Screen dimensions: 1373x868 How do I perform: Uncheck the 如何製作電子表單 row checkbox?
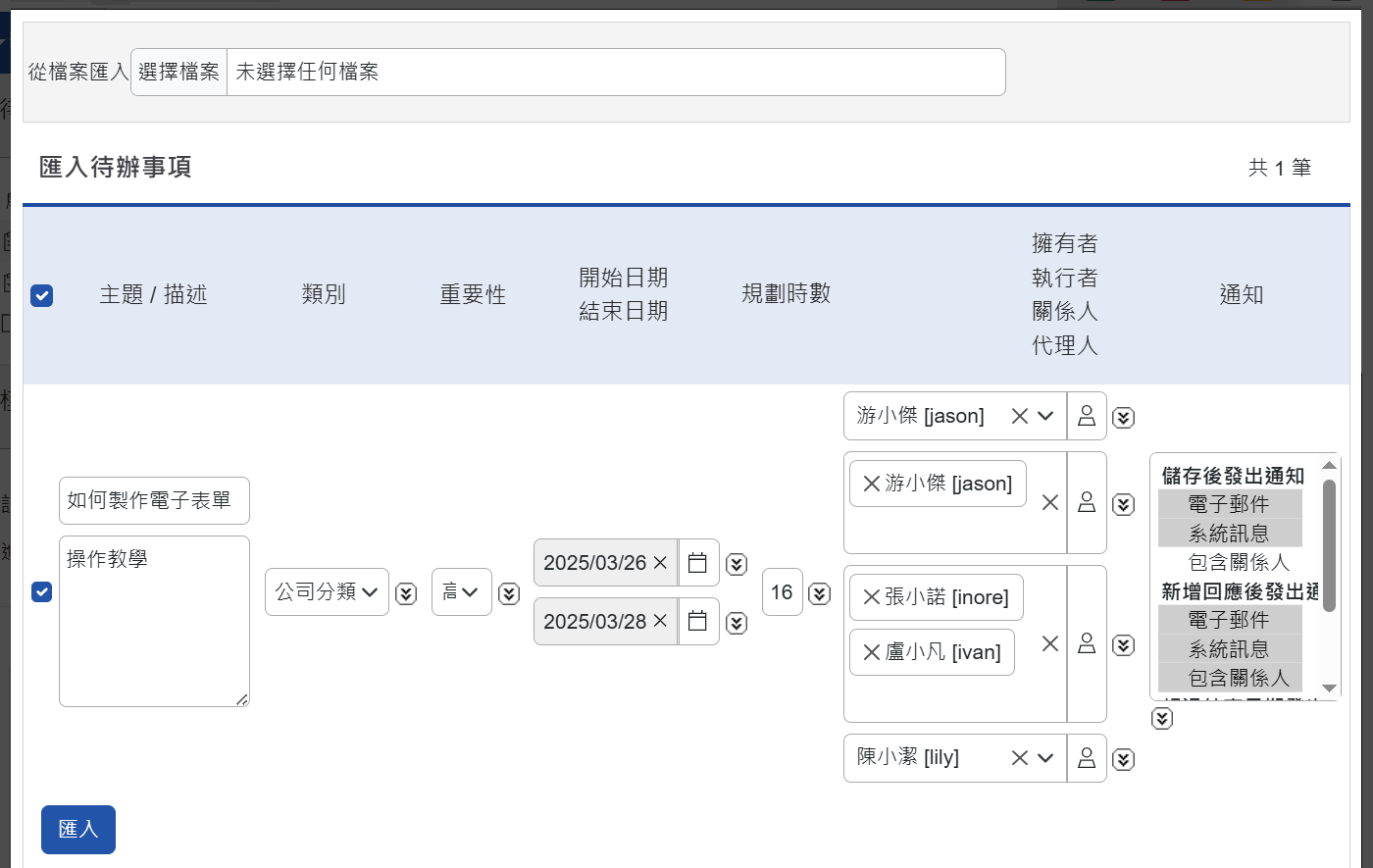click(41, 591)
